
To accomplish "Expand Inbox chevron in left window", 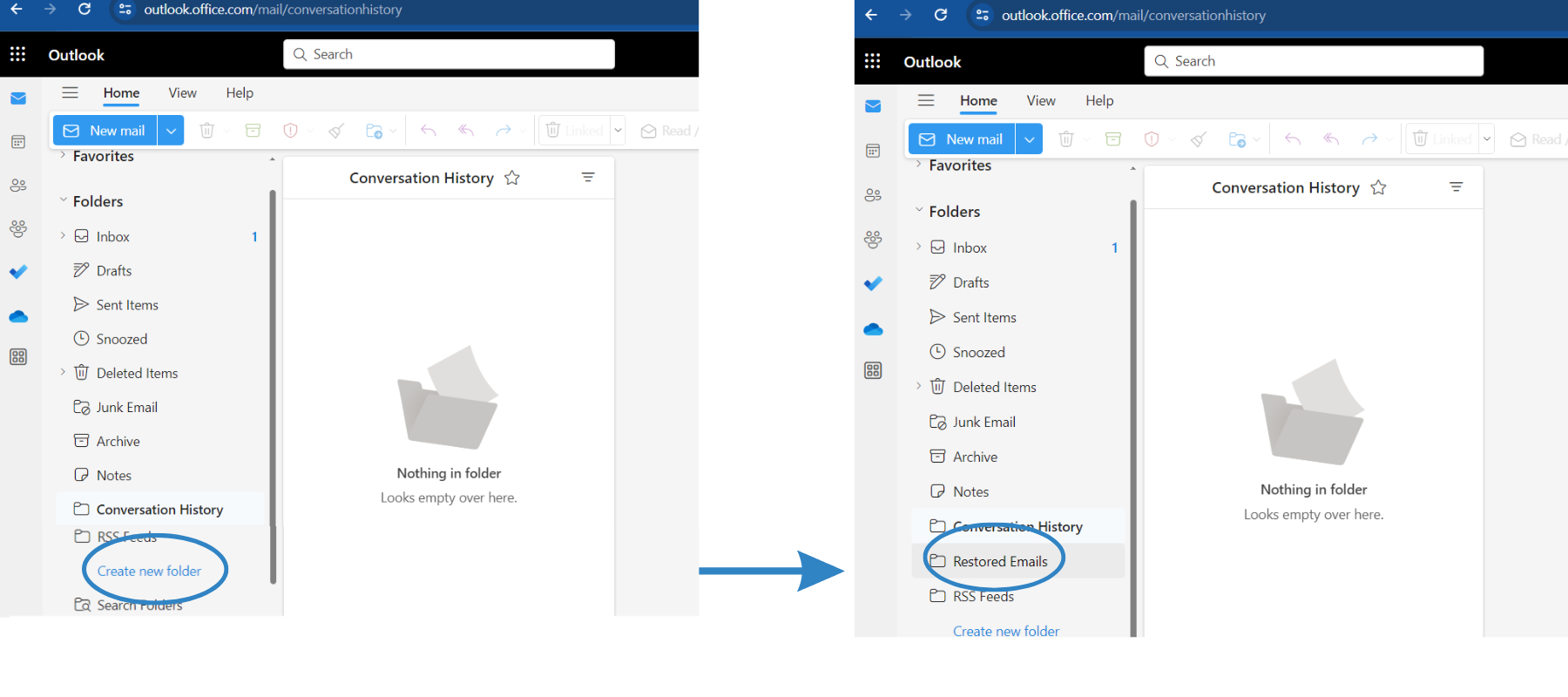I will point(63,236).
